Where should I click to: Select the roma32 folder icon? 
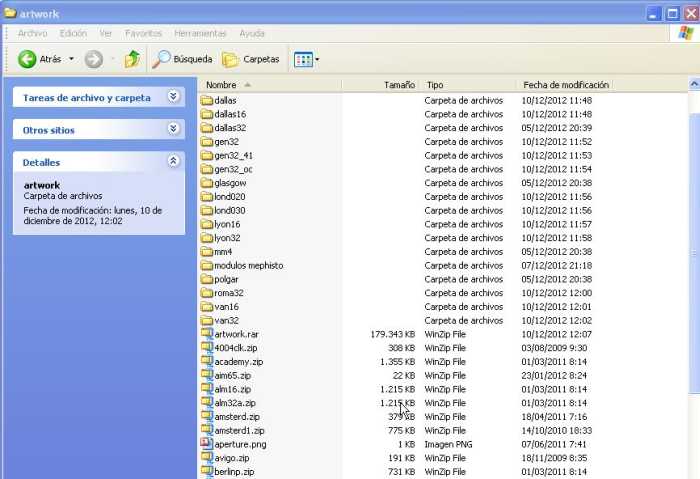coord(207,293)
